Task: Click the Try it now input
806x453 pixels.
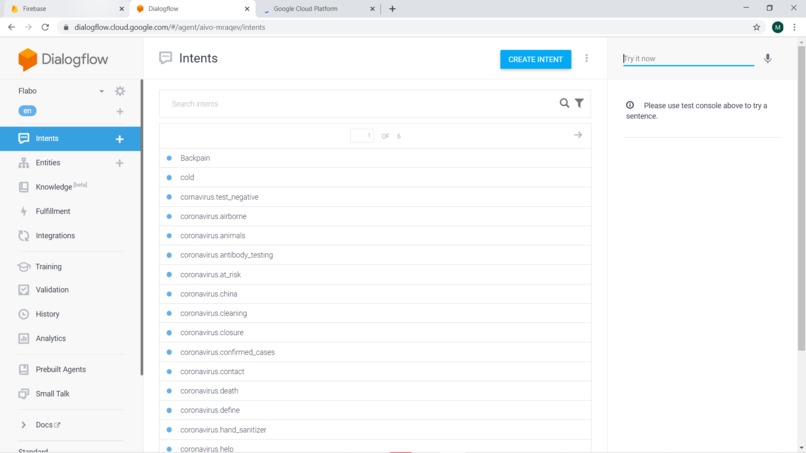Action: point(688,59)
